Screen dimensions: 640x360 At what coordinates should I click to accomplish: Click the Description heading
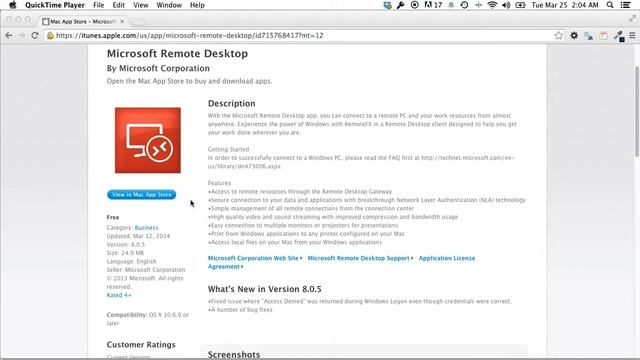pyautogui.click(x=231, y=103)
